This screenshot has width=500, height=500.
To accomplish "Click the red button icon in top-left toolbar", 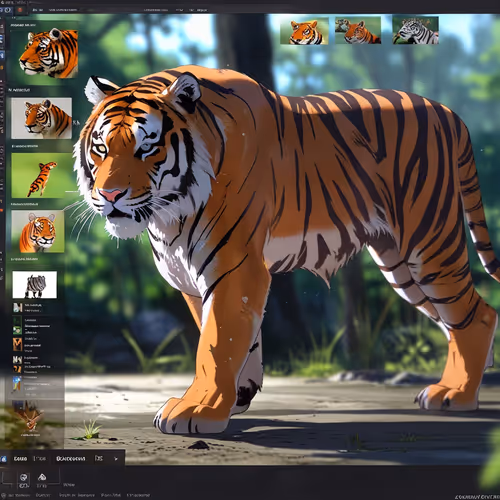I will (x=20, y=10).
